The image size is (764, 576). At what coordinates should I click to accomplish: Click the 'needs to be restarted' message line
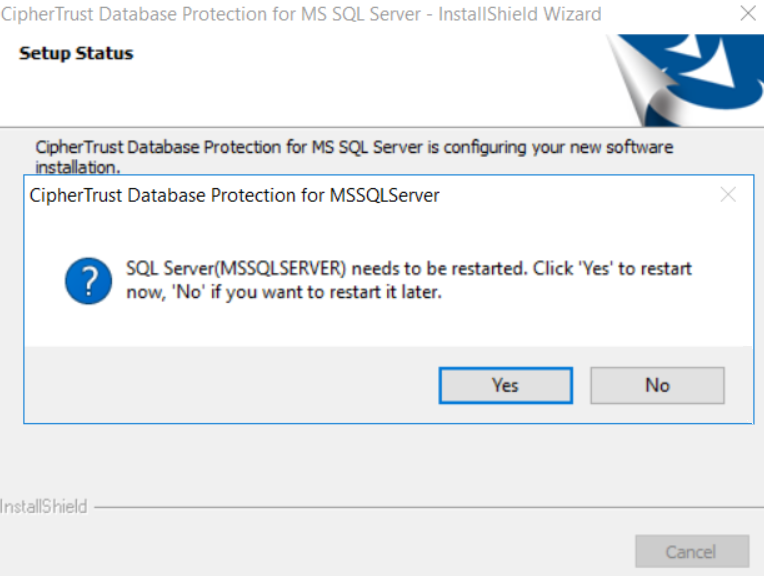coord(409,269)
